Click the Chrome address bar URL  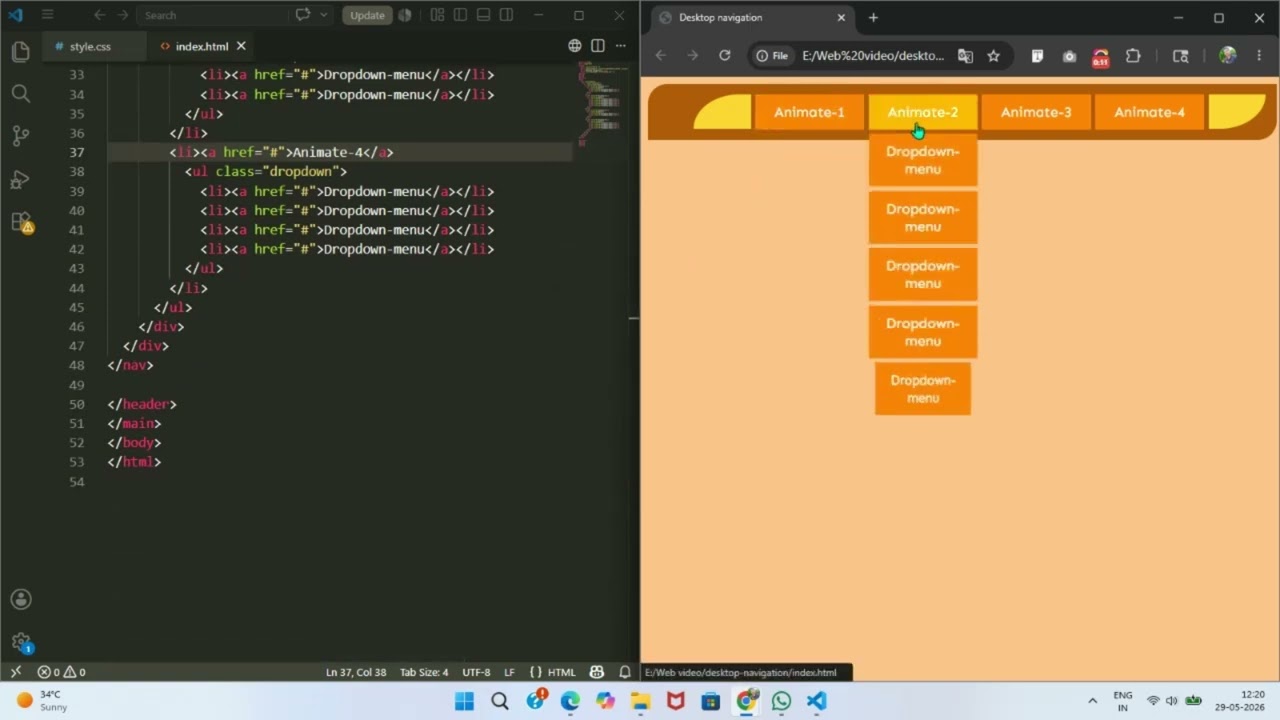tap(873, 56)
